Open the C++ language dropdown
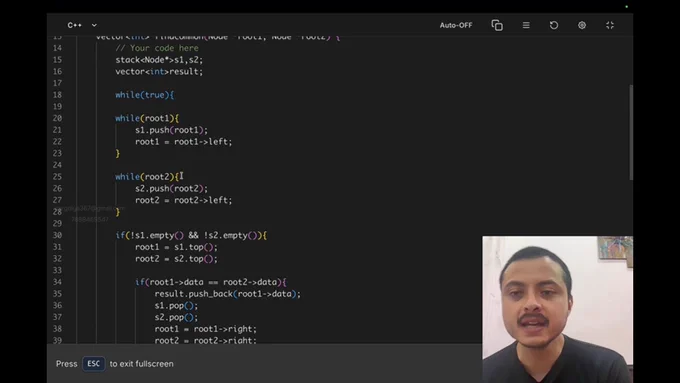The height and width of the screenshot is (383, 680). point(82,25)
